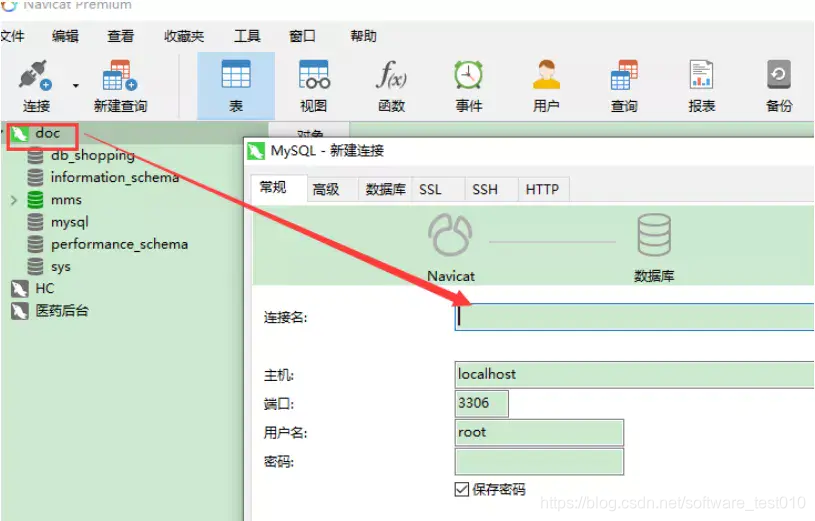Click the sys database icon
815x521 pixels.
point(35,267)
